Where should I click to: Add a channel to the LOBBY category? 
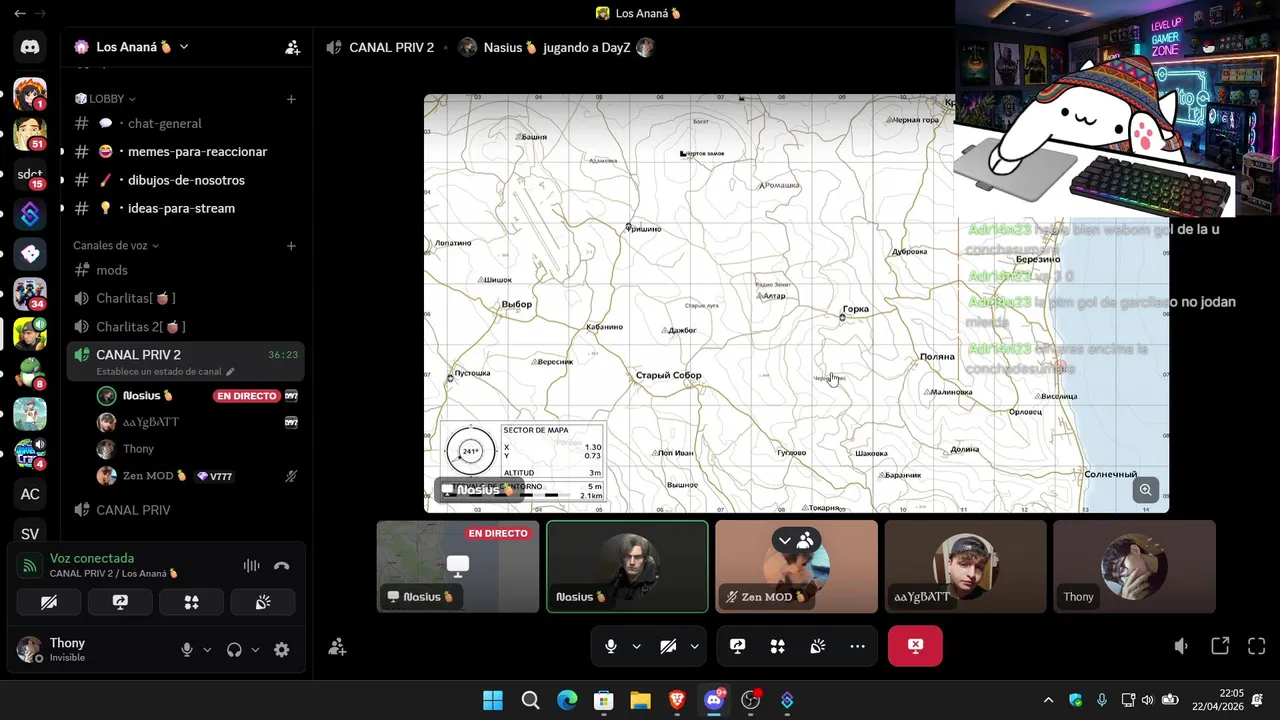click(291, 99)
